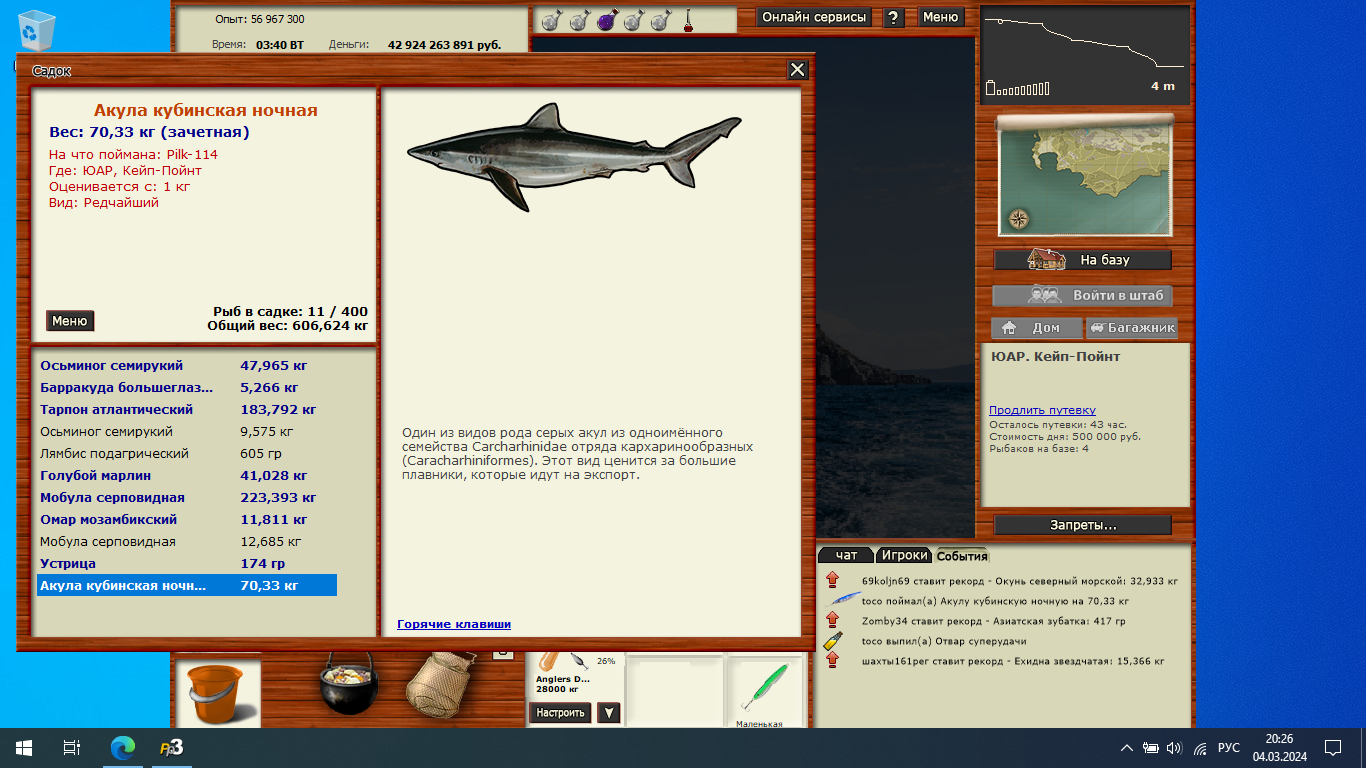
Task: Open the main Меню button at top
Action: click(x=940, y=17)
